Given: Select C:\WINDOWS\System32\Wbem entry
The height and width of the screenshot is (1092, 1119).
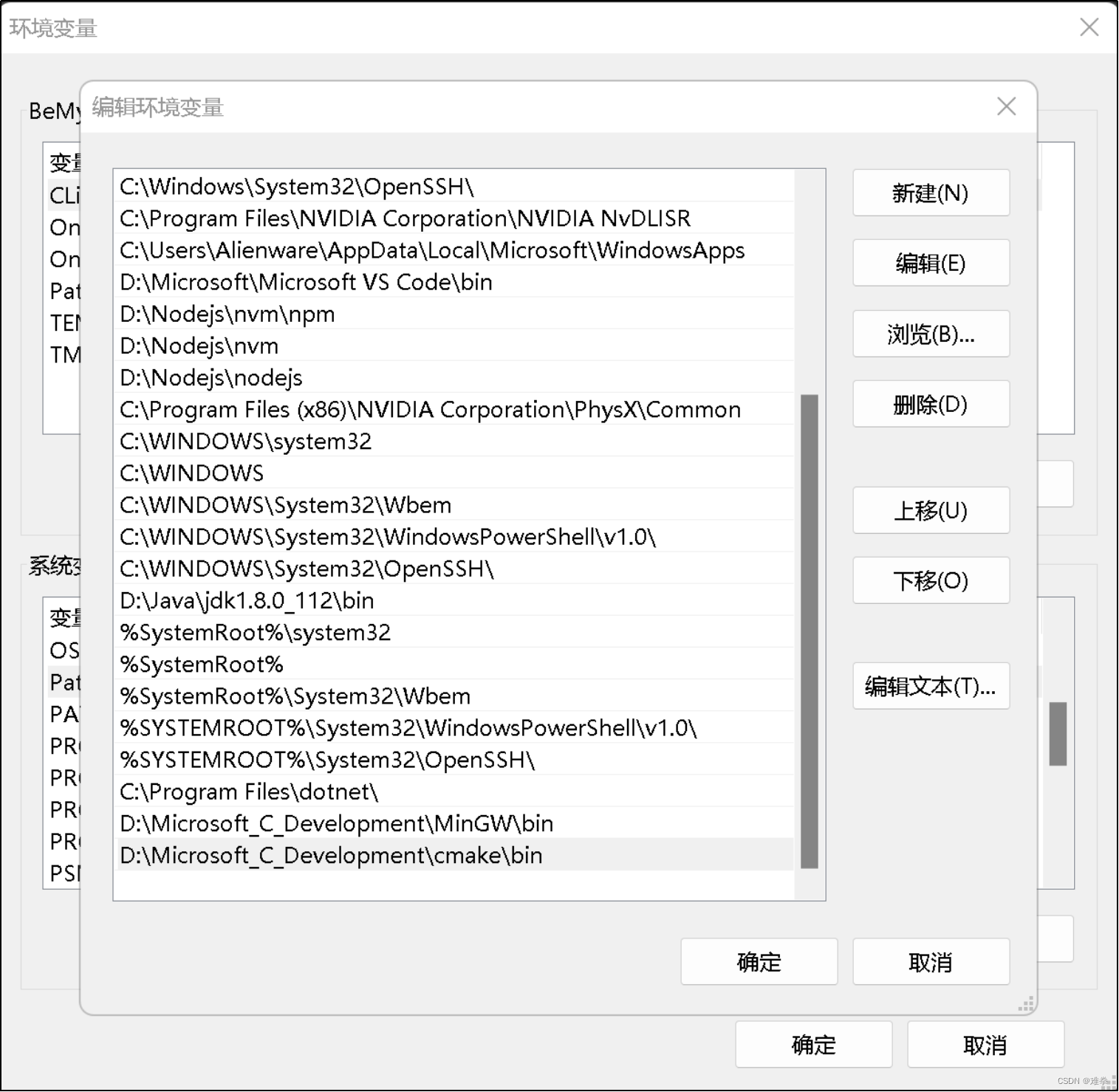Looking at the screenshot, I should [456, 504].
